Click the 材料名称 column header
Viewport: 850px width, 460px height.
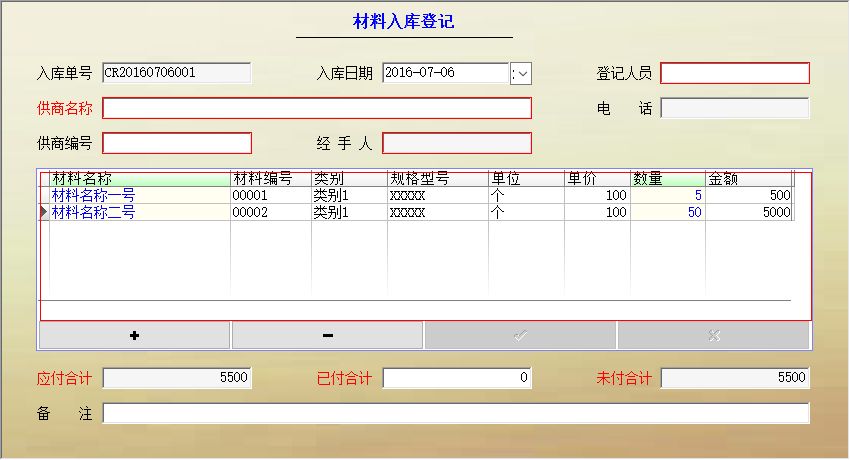140,178
